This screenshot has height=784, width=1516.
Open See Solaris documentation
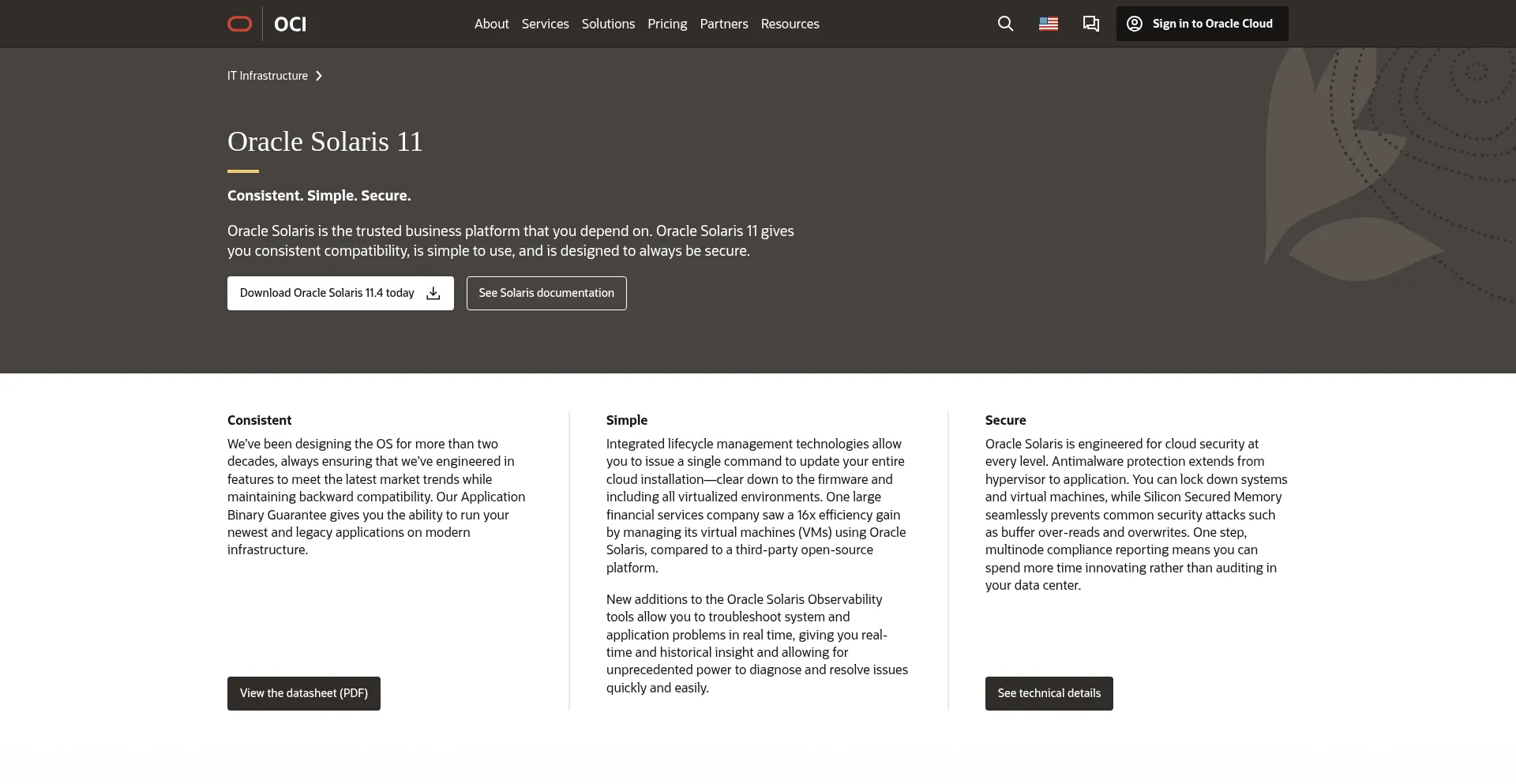(546, 293)
